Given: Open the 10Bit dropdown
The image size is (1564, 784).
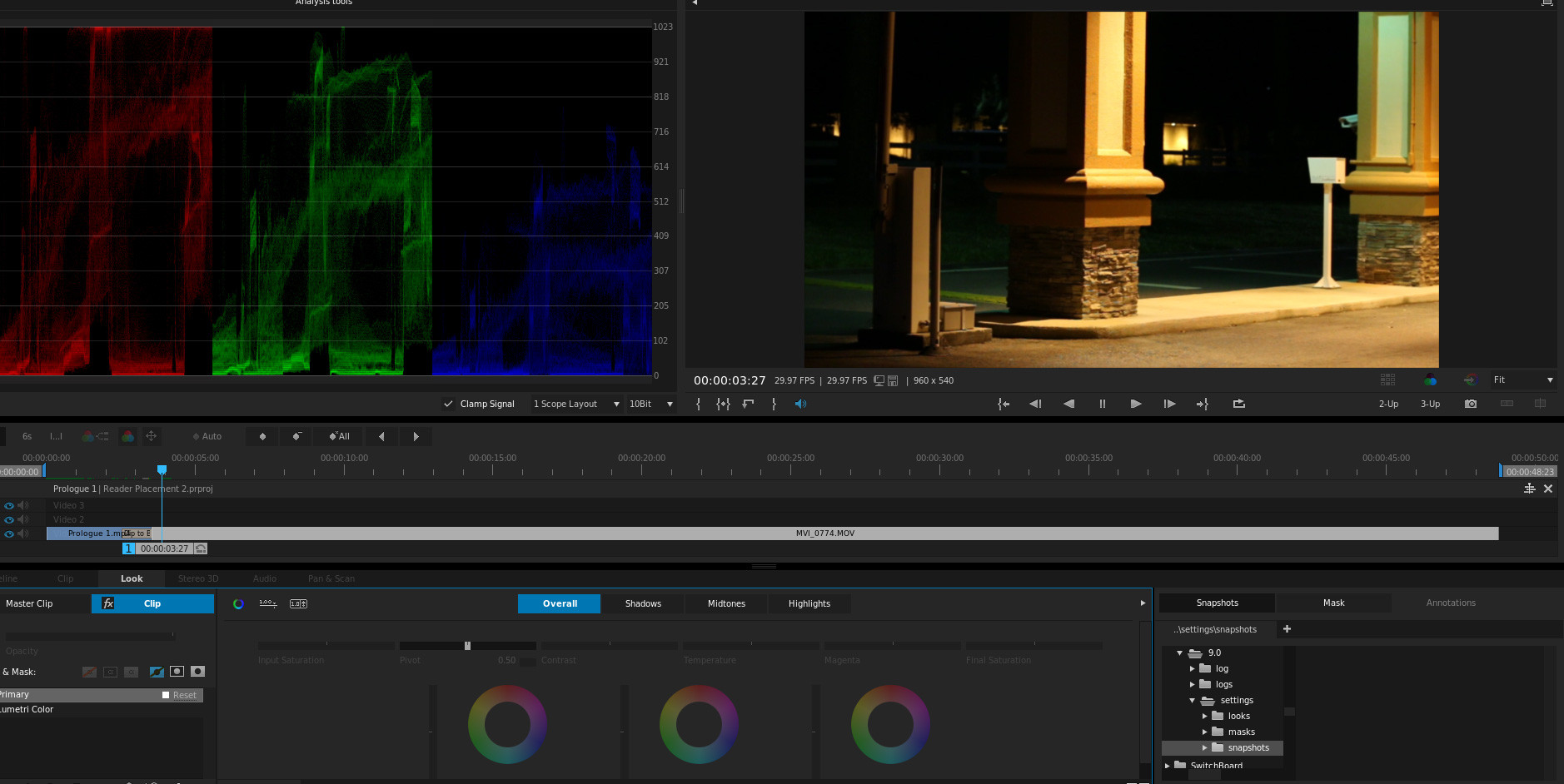Looking at the screenshot, I should [x=650, y=404].
